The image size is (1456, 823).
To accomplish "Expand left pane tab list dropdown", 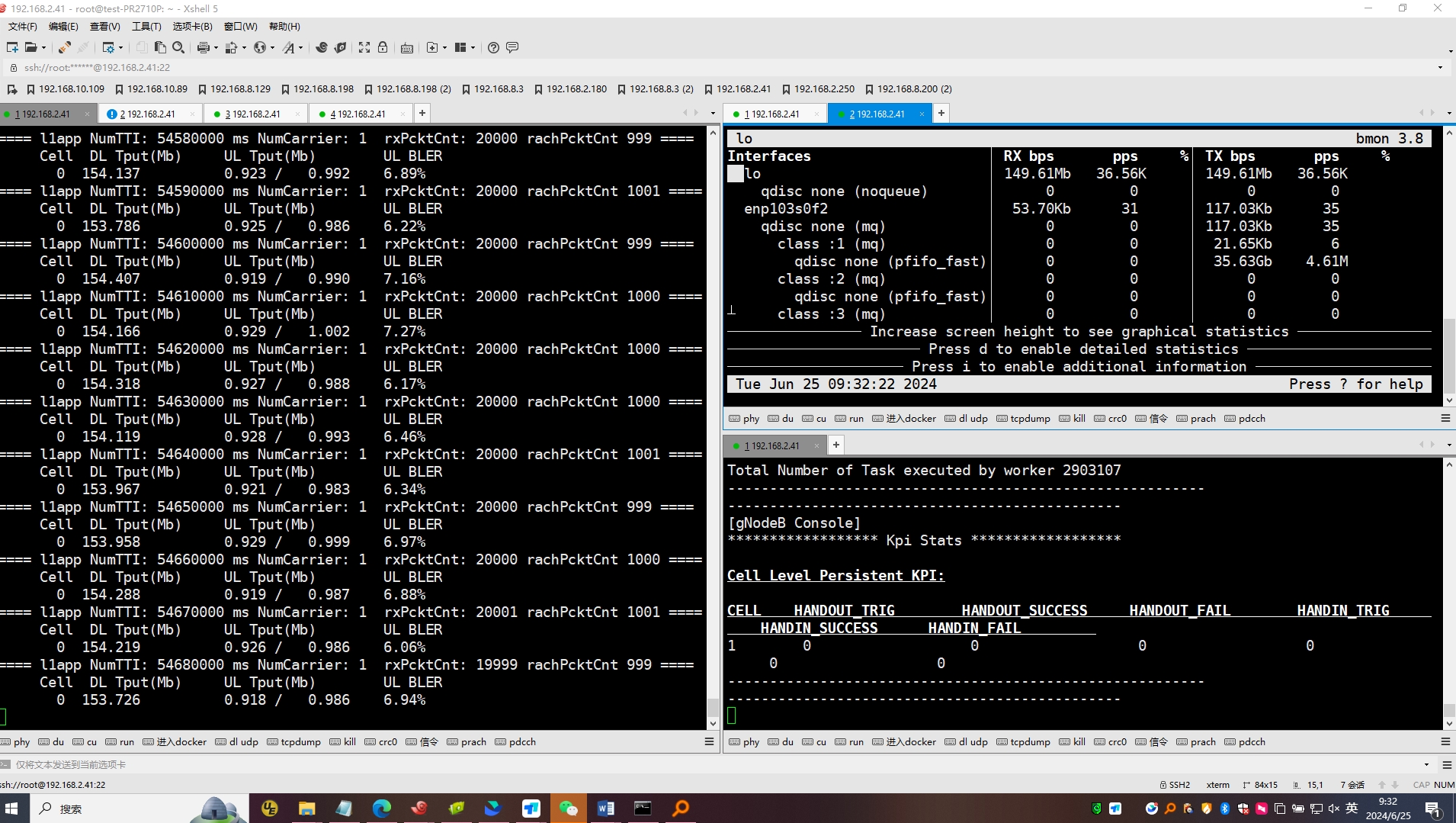I will tap(713, 113).
